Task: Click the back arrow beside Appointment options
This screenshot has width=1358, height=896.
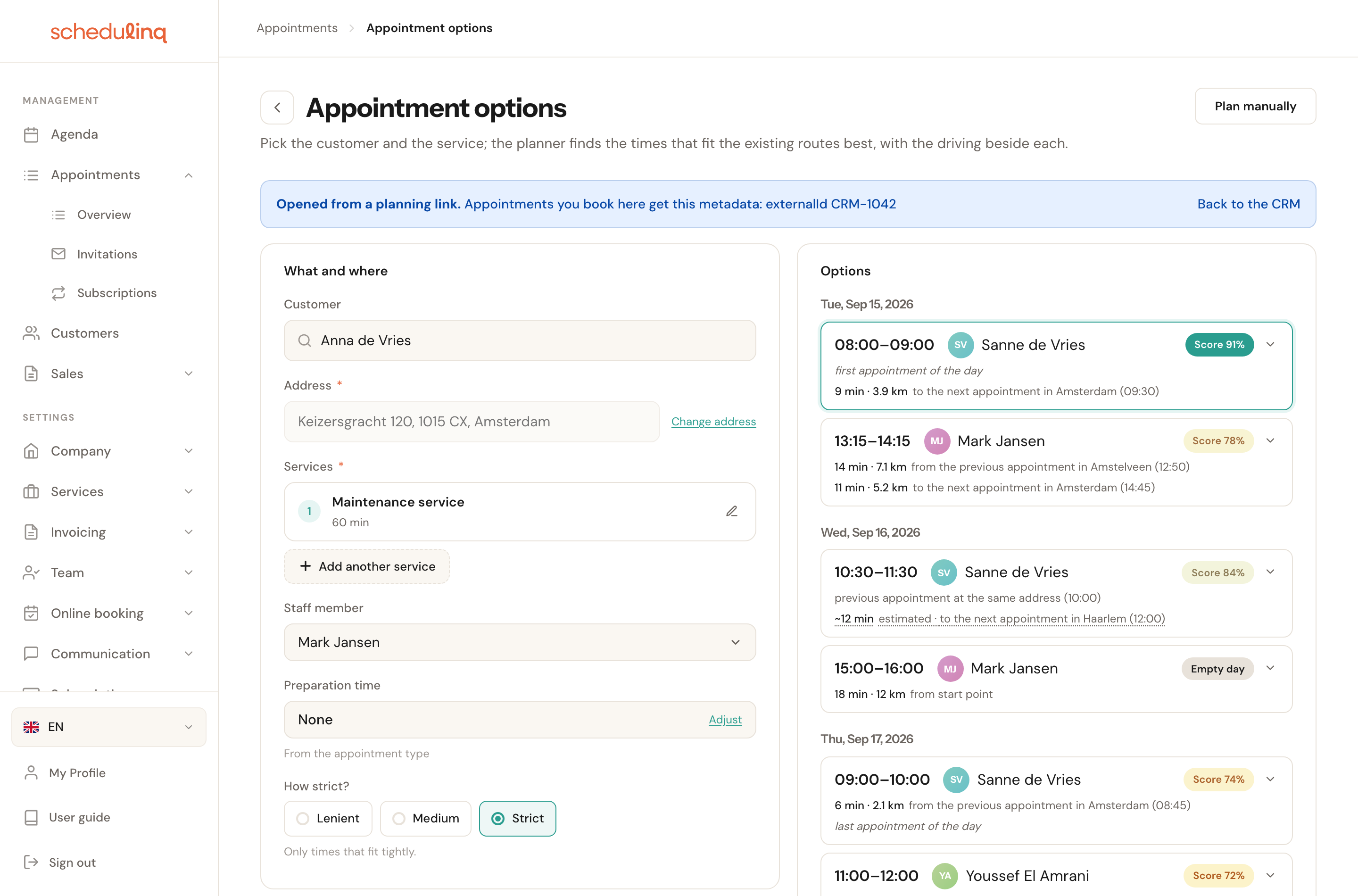Action: click(x=277, y=108)
